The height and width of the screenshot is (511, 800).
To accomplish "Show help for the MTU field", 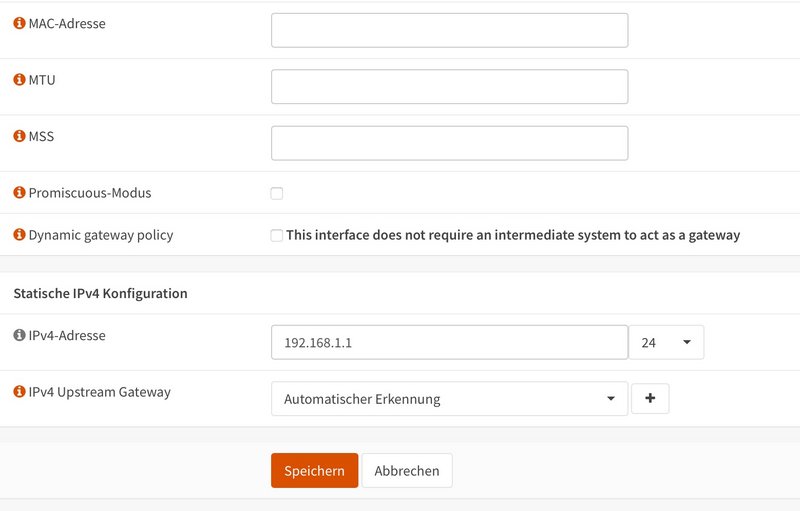I will (19, 80).
